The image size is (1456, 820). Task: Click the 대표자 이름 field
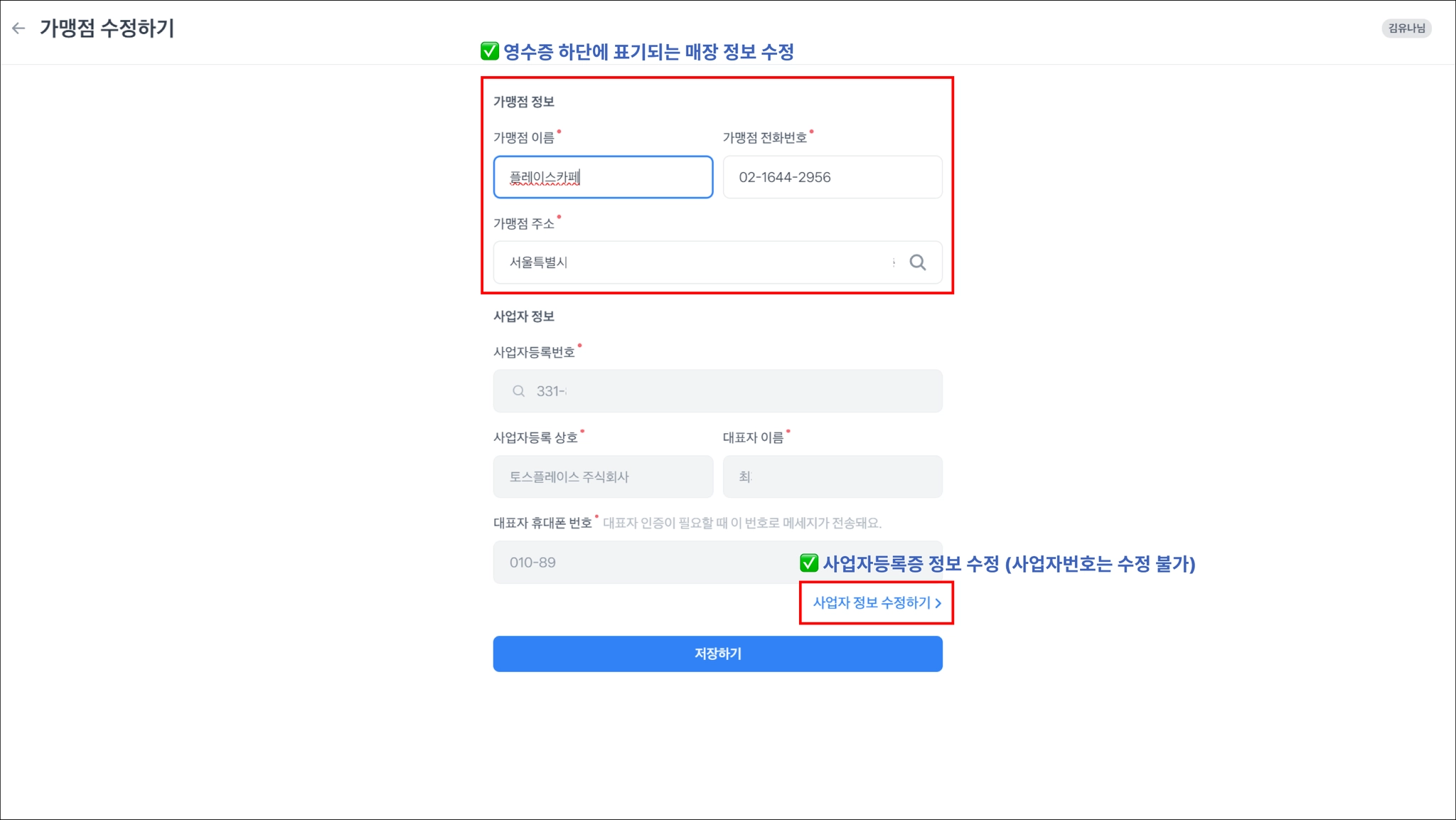pos(832,476)
